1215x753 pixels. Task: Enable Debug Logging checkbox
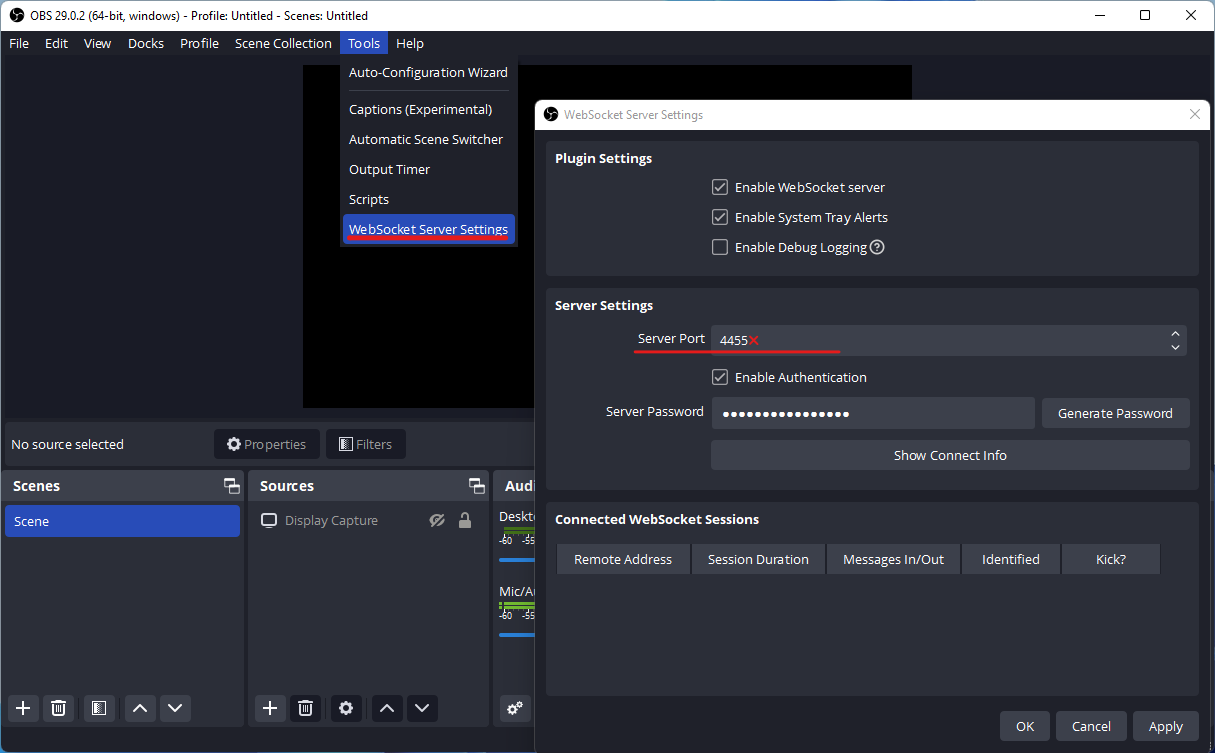click(719, 247)
